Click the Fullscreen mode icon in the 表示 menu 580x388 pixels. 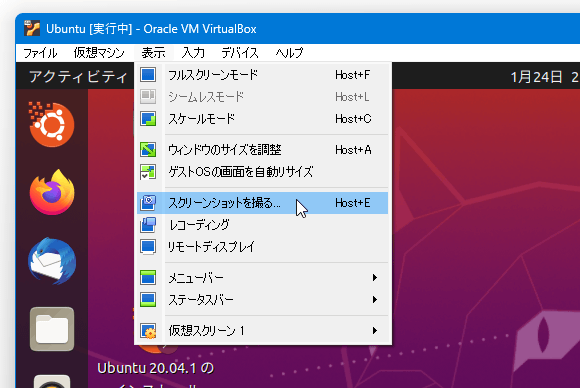(x=148, y=75)
